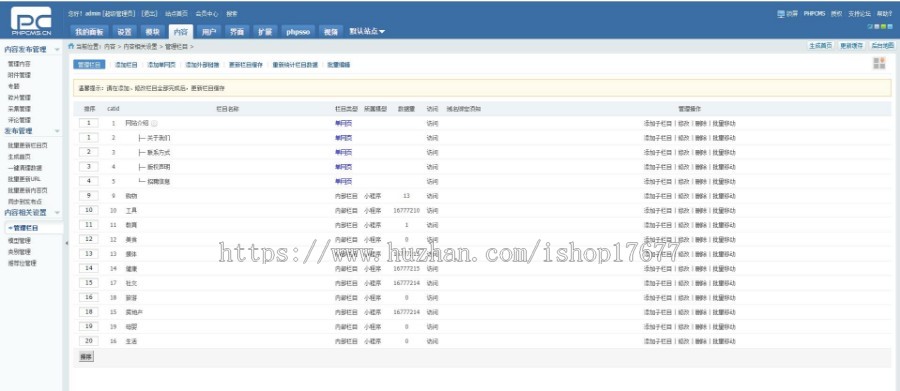Click the sort order field showing 12
This screenshot has width=900, height=391.
pyautogui.click(x=88, y=239)
